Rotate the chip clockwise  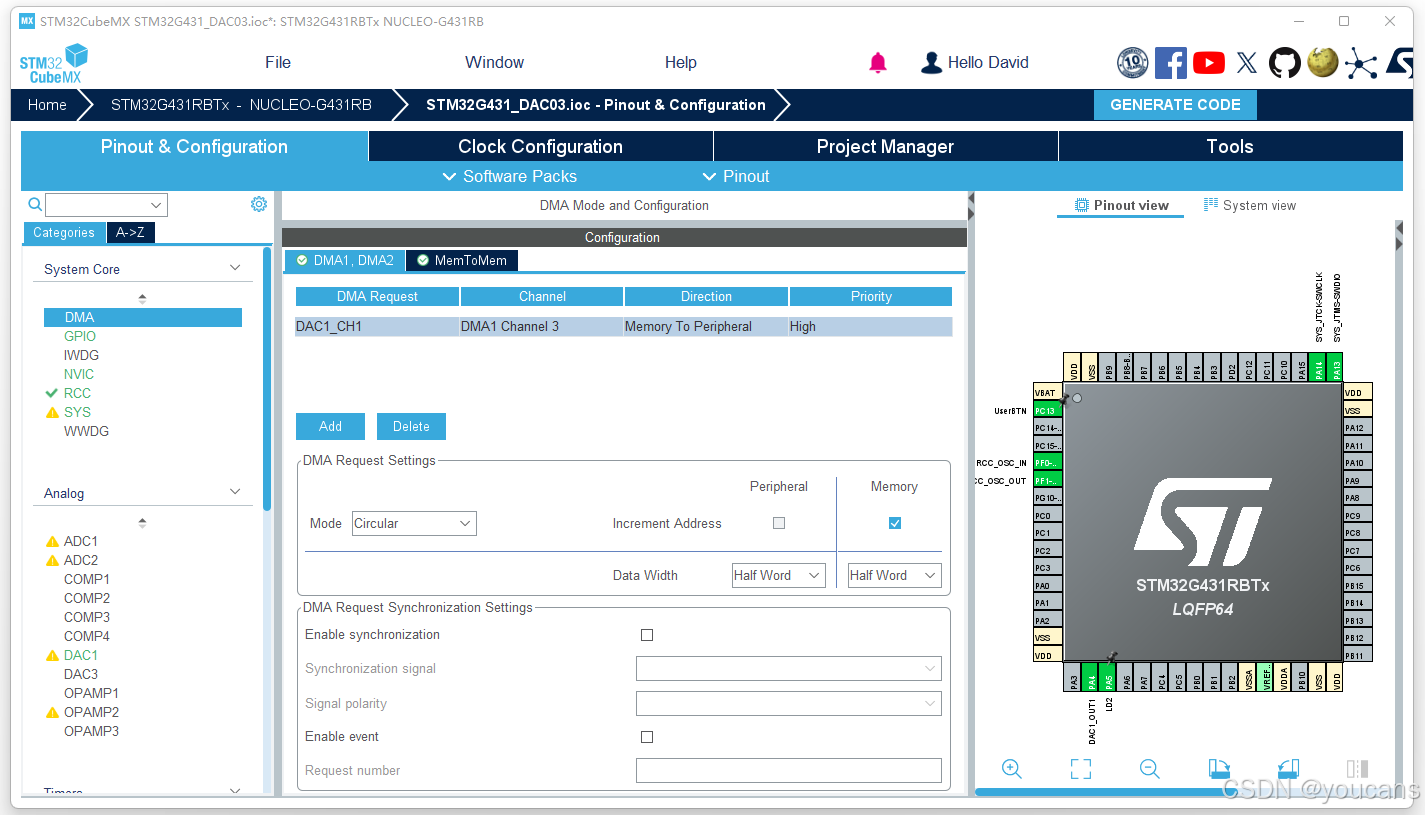click(1219, 769)
